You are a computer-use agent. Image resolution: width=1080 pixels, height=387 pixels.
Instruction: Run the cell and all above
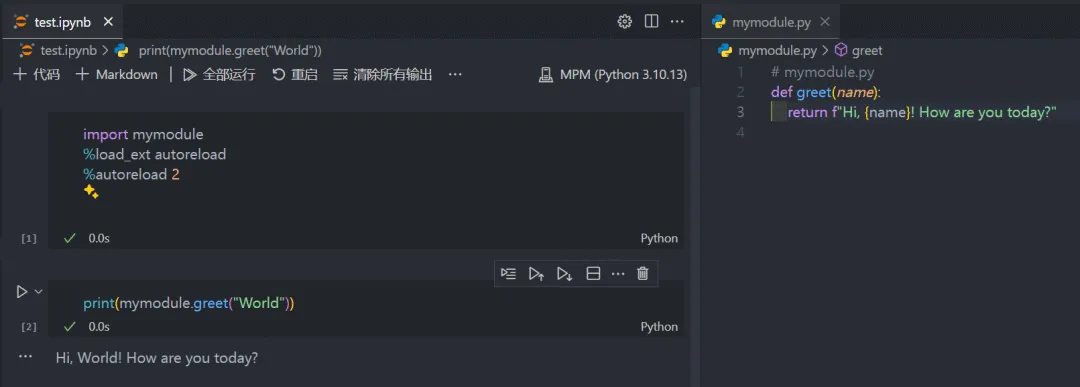tap(536, 274)
